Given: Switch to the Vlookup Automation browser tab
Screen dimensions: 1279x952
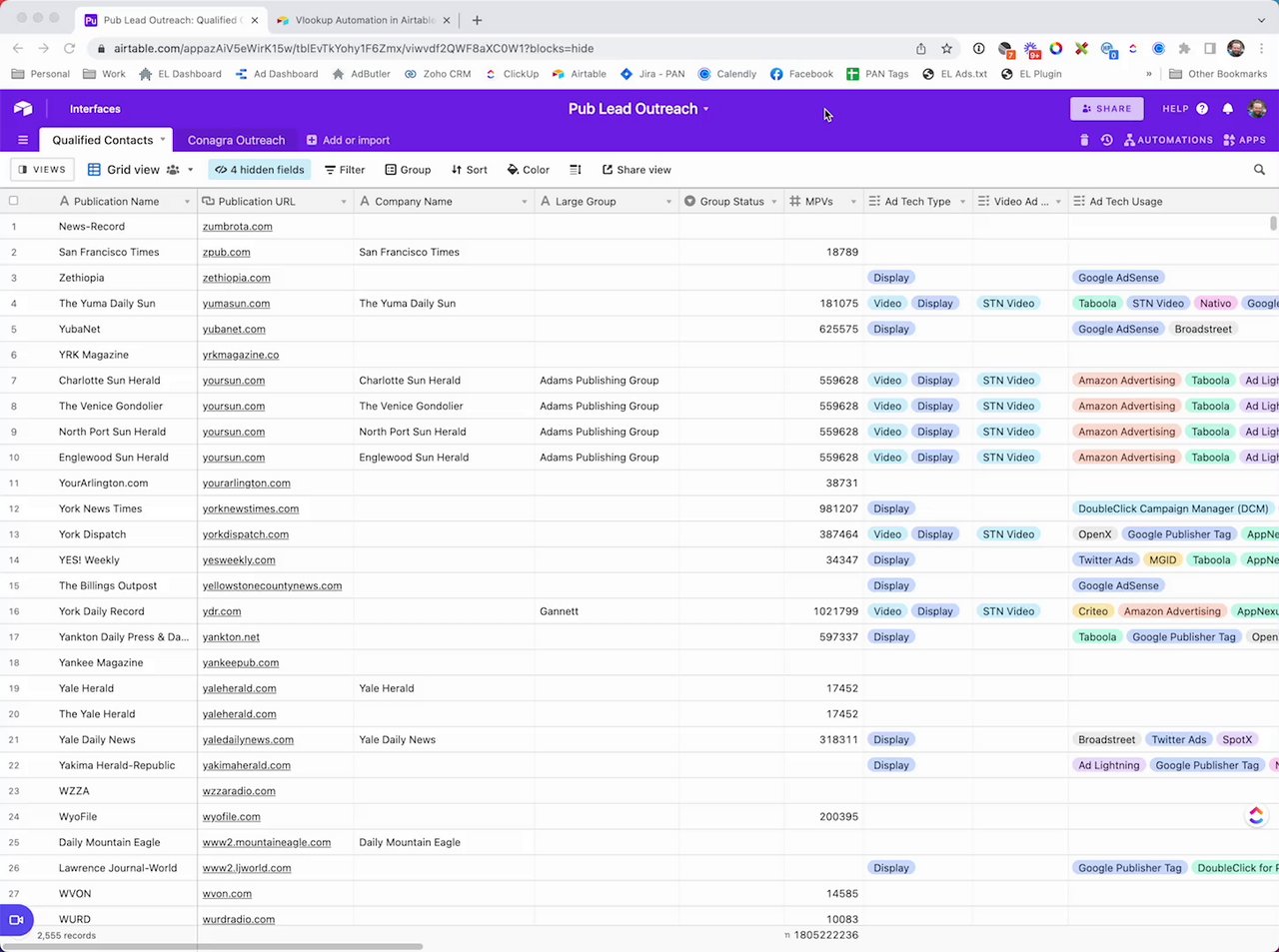Looking at the screenshot, I should point(366,20).
